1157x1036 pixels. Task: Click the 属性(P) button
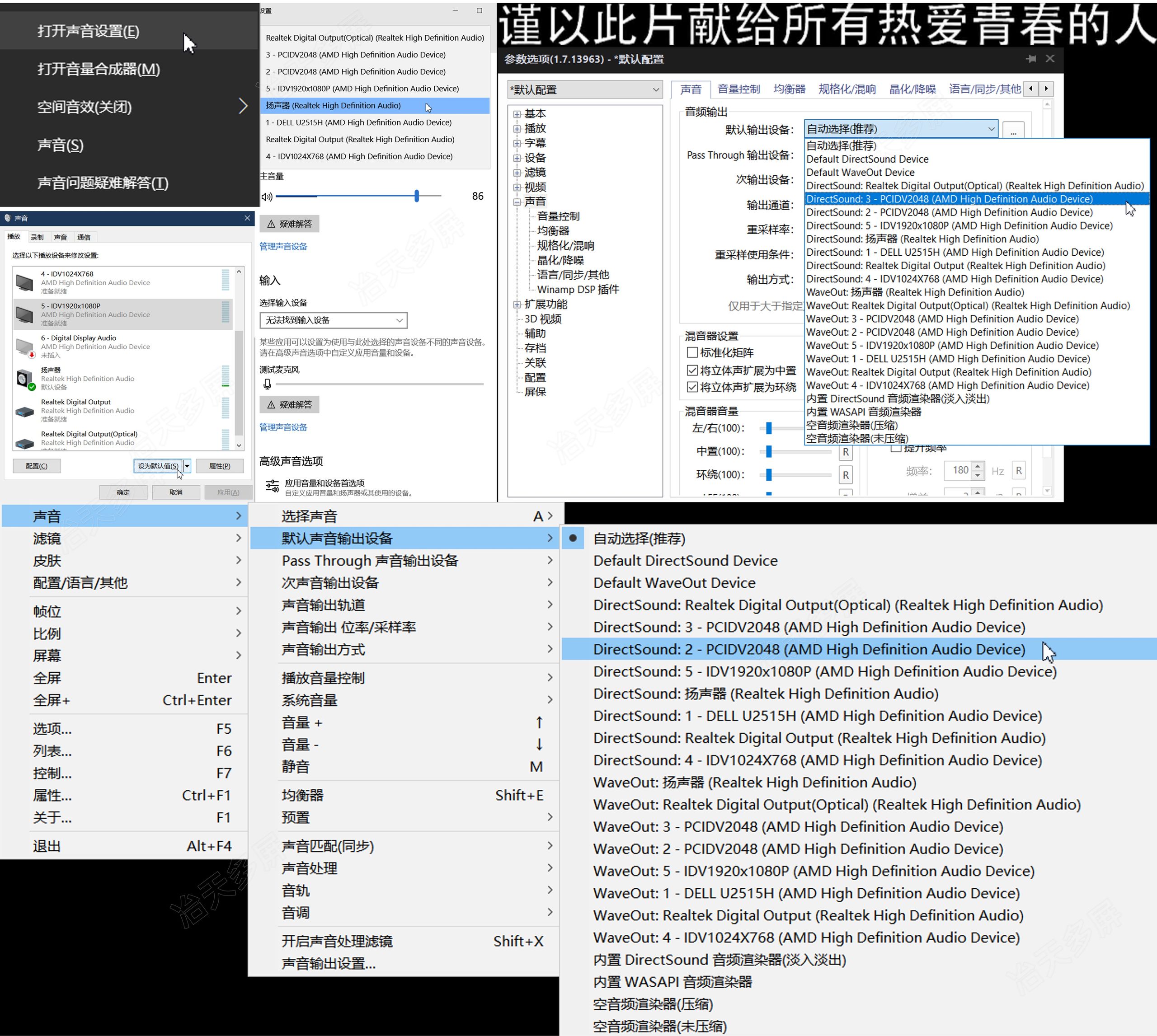220,466
